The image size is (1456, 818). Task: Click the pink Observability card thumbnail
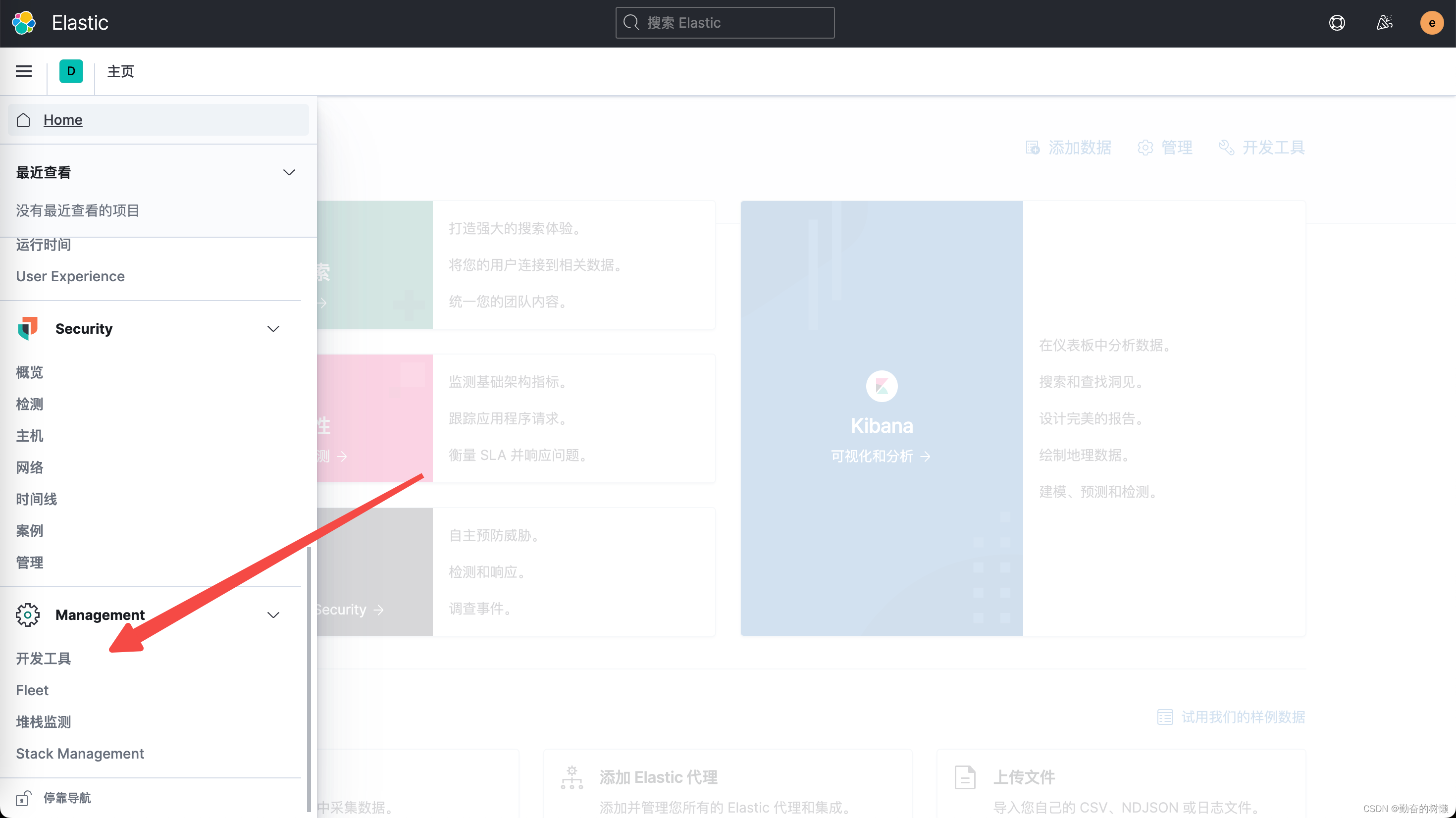[x=375, y=418]
